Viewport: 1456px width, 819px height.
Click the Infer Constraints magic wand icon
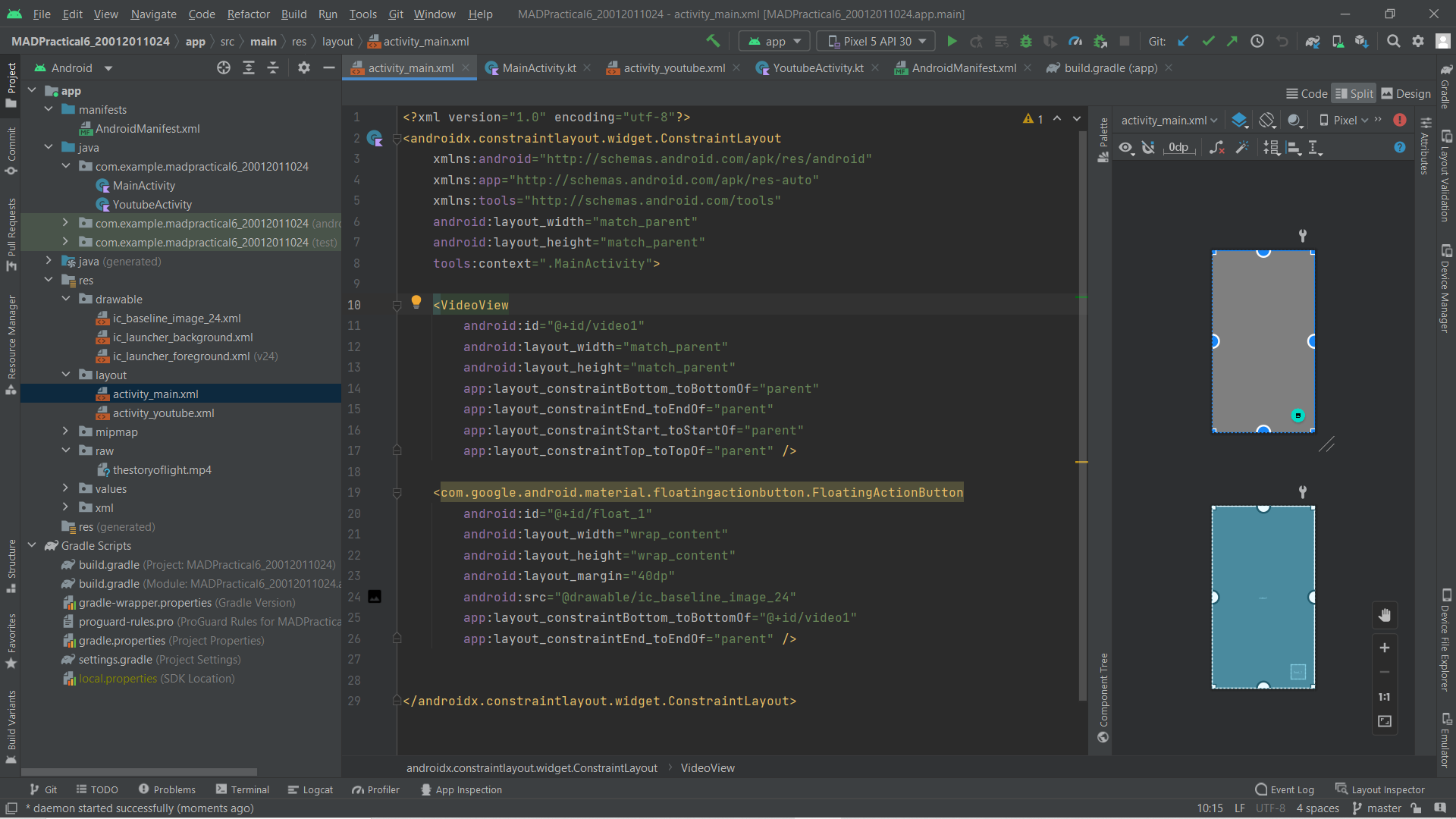1242,148
